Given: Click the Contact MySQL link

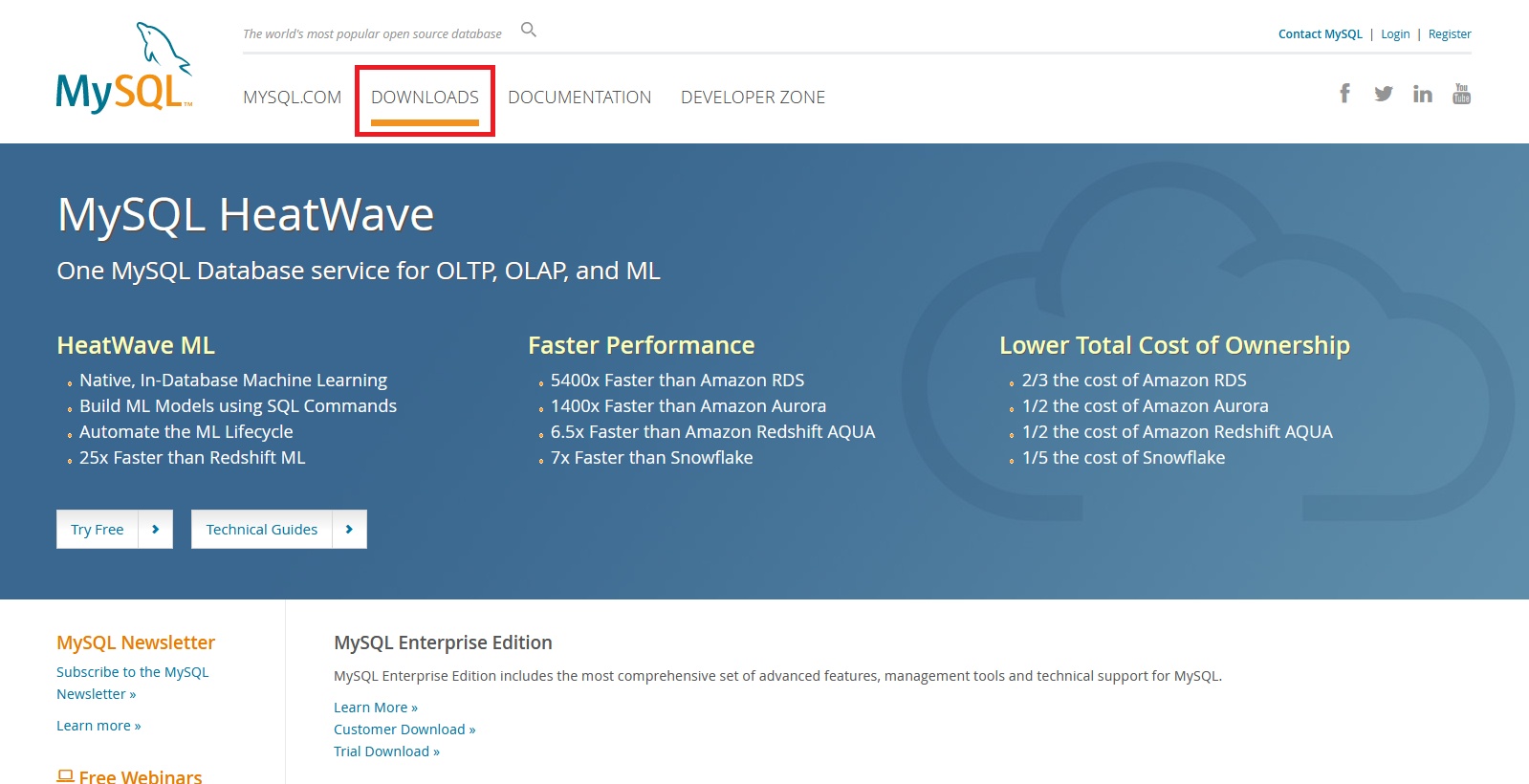Looking at the screenshot, I should click(x=1320, y=34).
